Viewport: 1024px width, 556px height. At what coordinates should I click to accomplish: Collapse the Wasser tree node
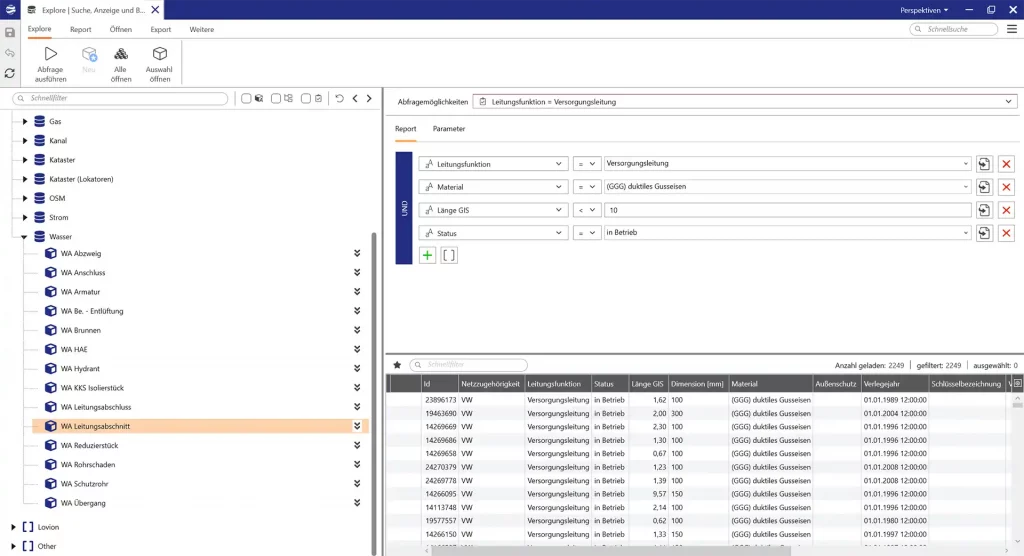25,237
